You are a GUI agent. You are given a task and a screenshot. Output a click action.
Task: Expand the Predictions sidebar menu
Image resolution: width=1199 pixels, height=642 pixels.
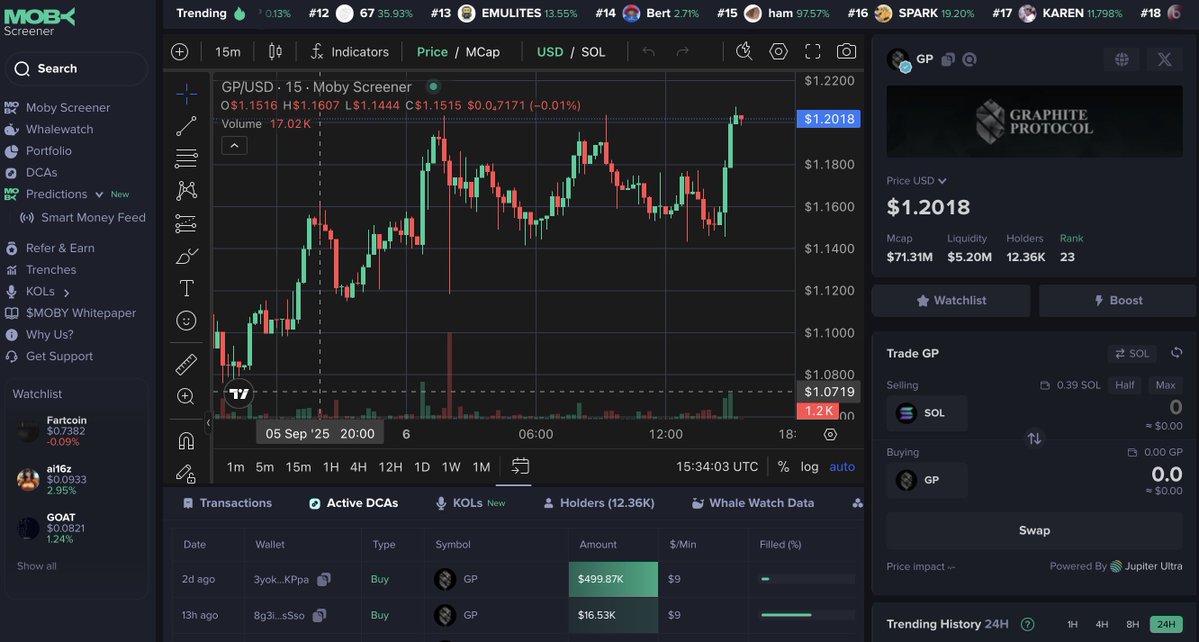[99, 194]
